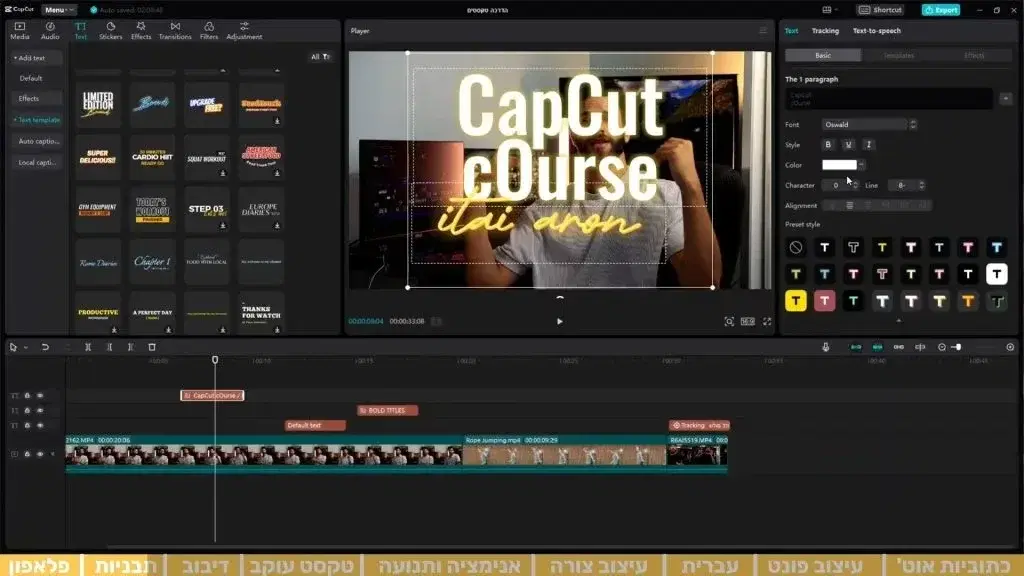Toggle Underline text style

(848, 145)
